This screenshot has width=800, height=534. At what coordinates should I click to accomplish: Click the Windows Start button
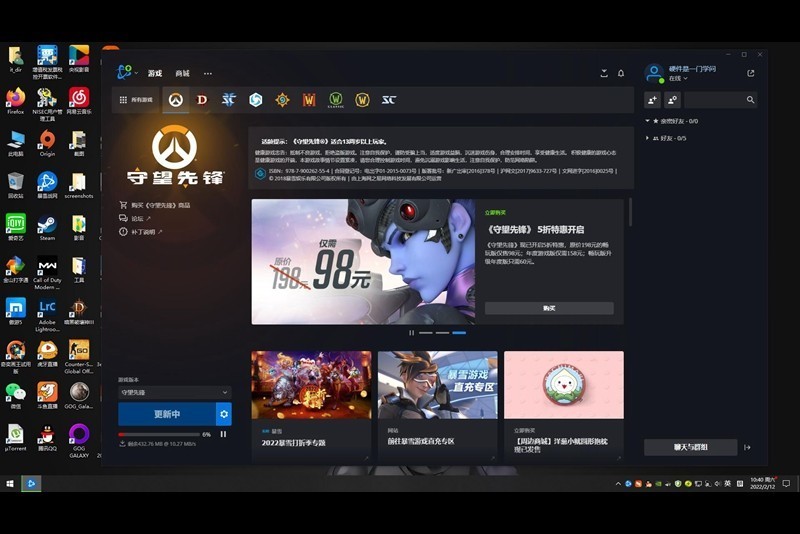click(x=10, y=484)
